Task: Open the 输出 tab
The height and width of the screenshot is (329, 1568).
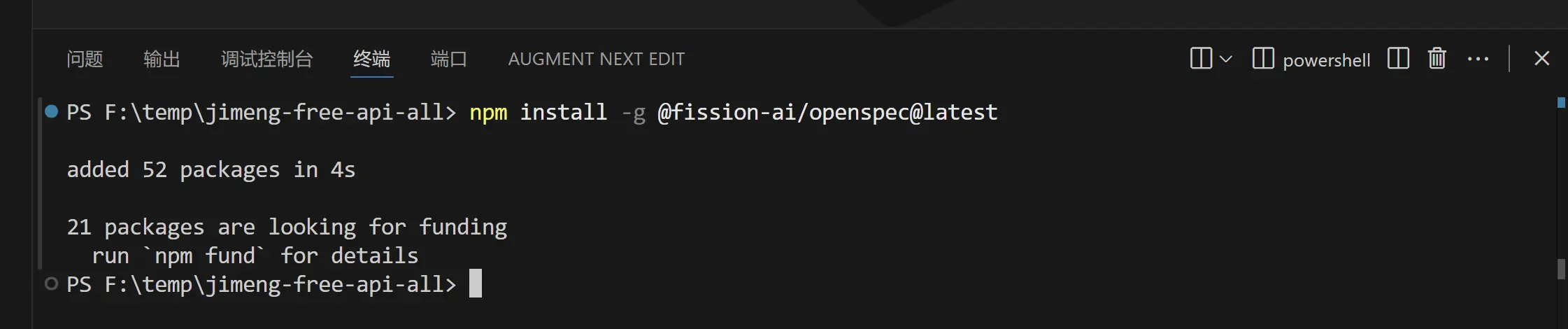Action: coord(162,59)
